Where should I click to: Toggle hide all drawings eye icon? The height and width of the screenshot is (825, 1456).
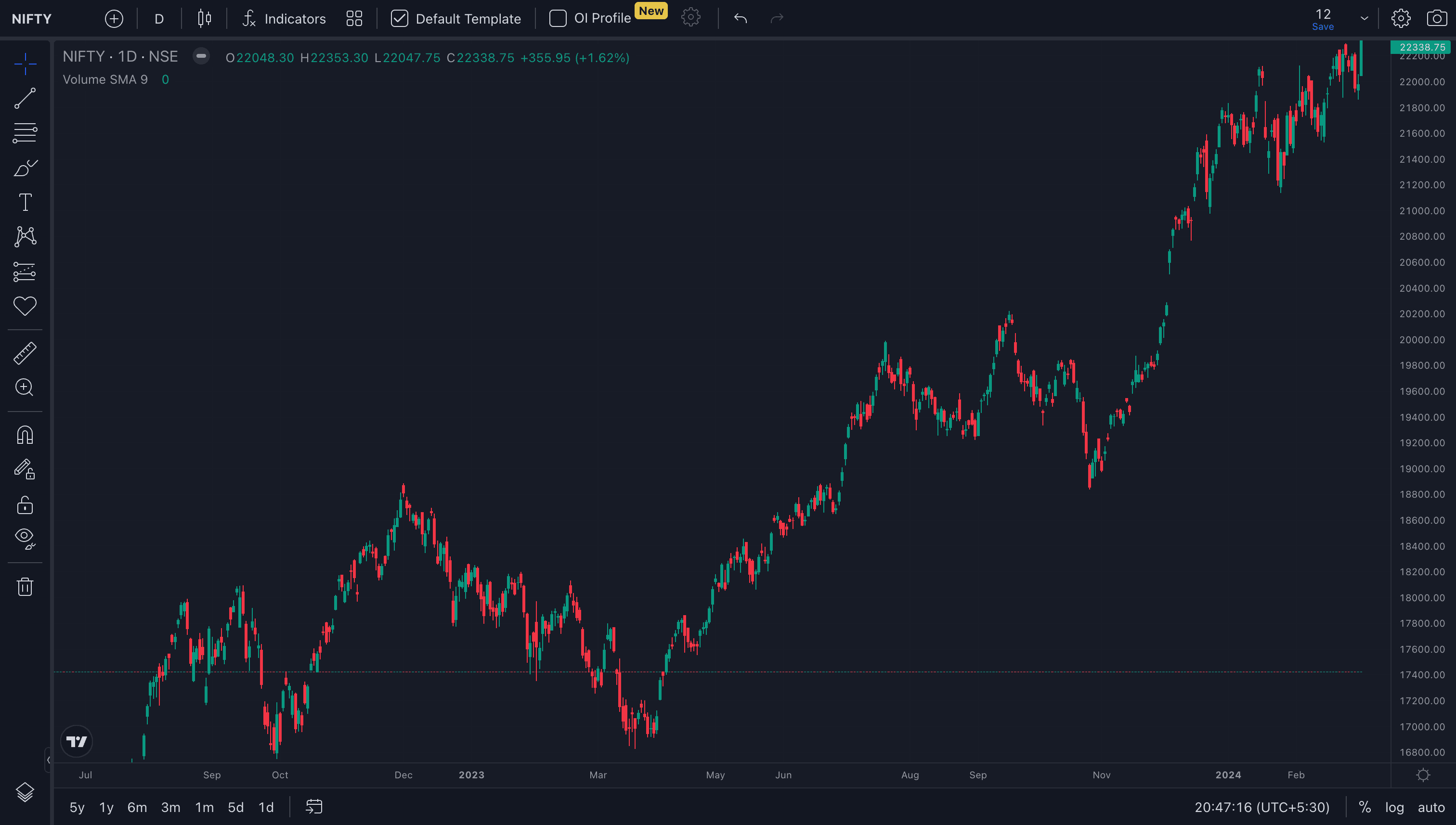25,538
